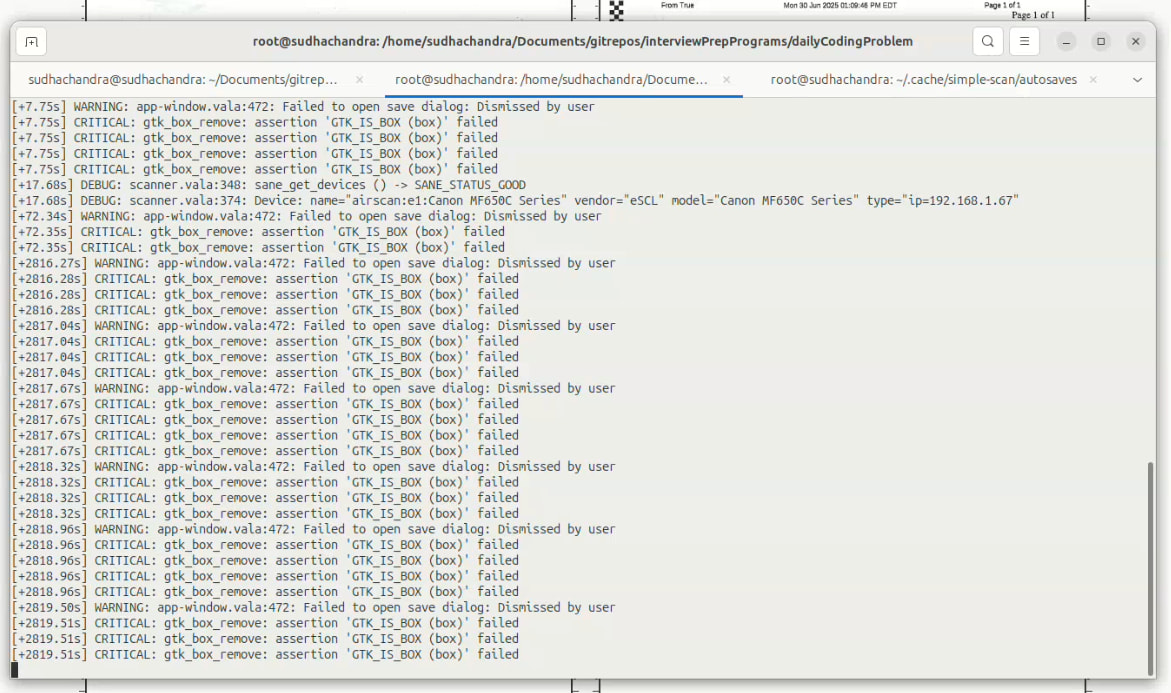1171x693 pixels.
Task: Click the sane_get_devices DEBUG log line
Action: [270, 185]
